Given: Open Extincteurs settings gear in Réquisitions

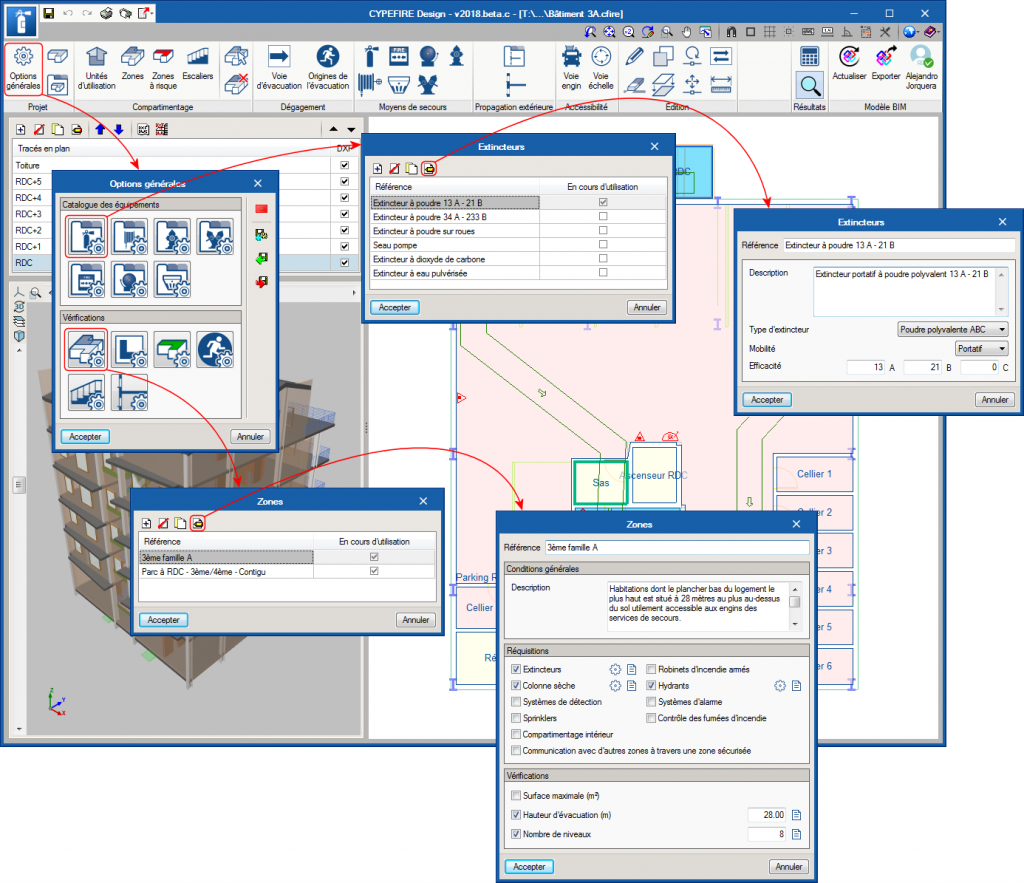Looking at the screenshot, I should (615, 669).
